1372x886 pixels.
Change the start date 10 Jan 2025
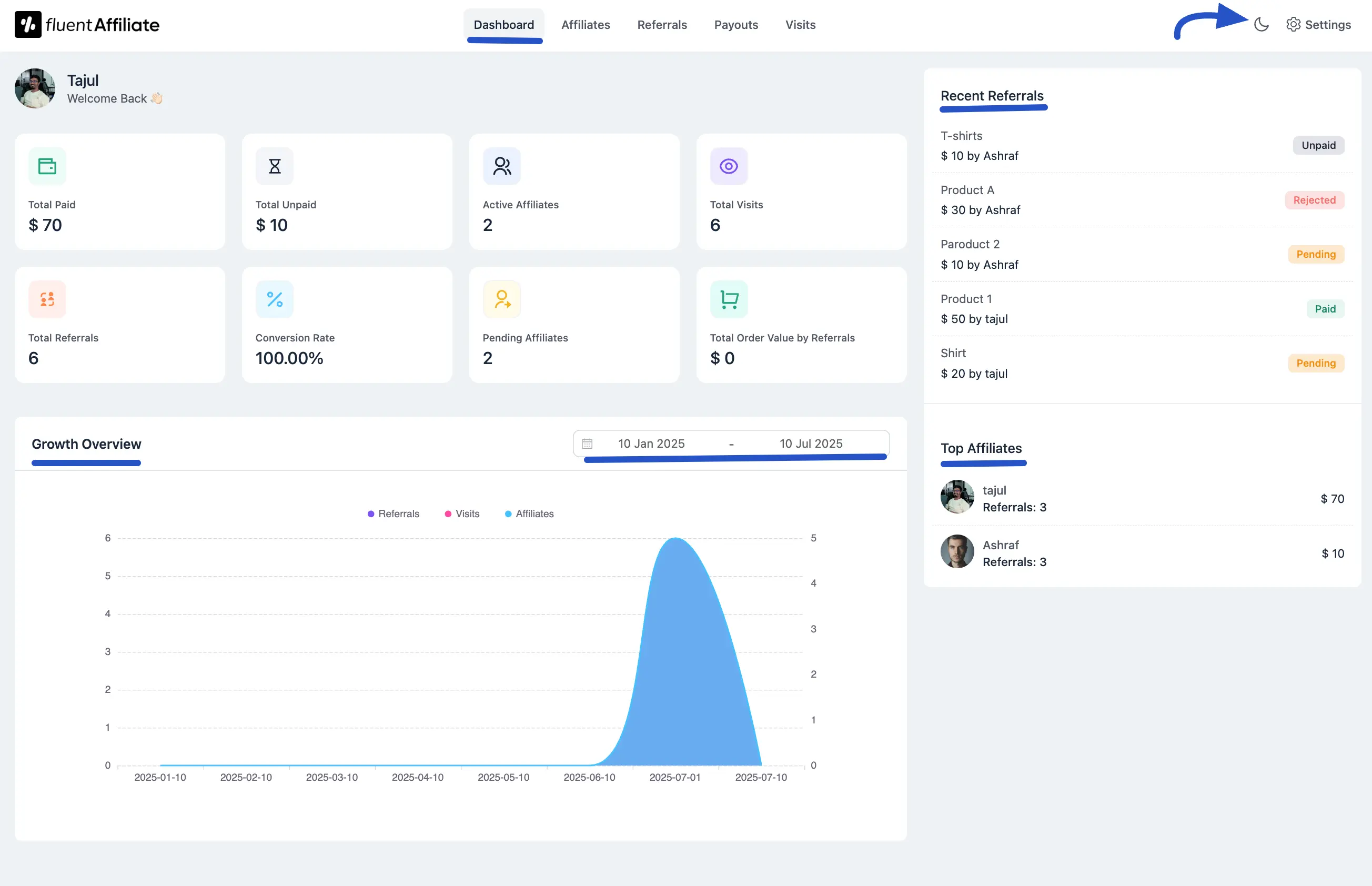(x=651, y=443)
